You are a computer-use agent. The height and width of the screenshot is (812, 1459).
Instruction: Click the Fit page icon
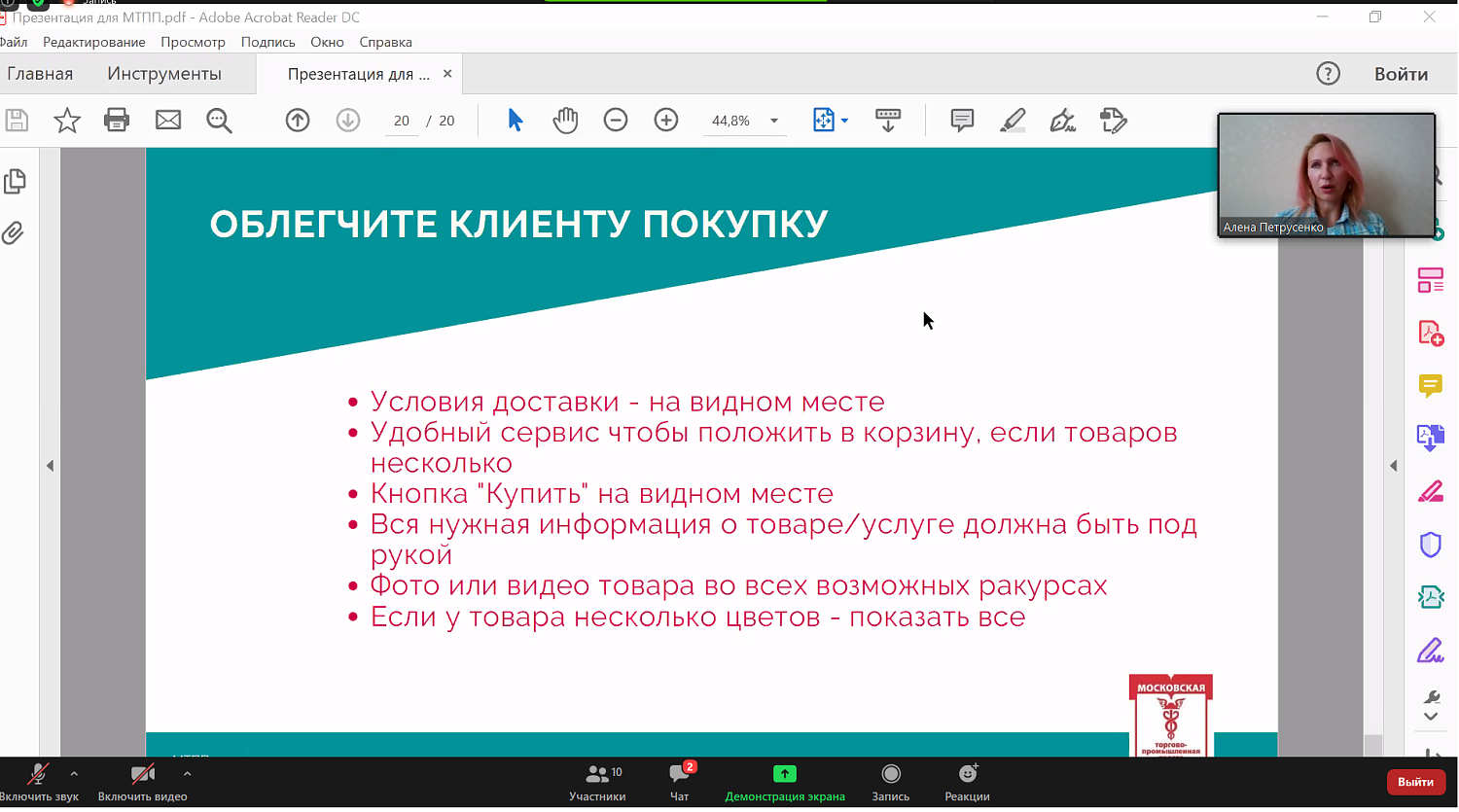(824, 121)
